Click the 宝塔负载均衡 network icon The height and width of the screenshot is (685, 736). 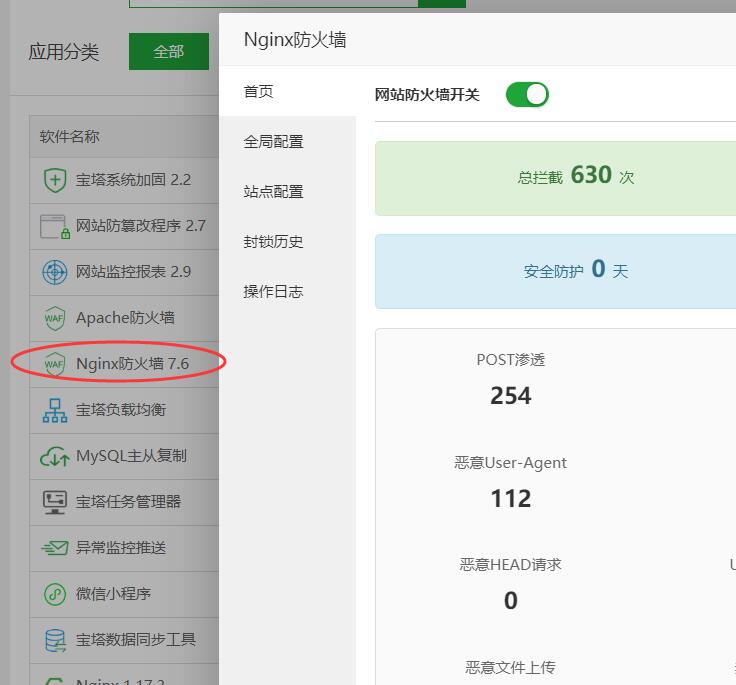[54, 410]
